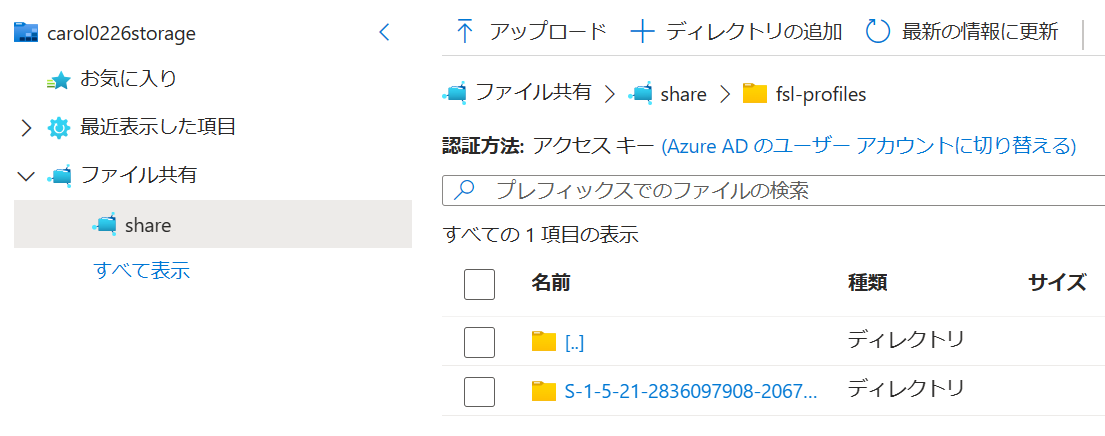This screenshot has width=1105, height=436.
Task: Click the carol0226storage storage account icon
Action: coord(26,33)
